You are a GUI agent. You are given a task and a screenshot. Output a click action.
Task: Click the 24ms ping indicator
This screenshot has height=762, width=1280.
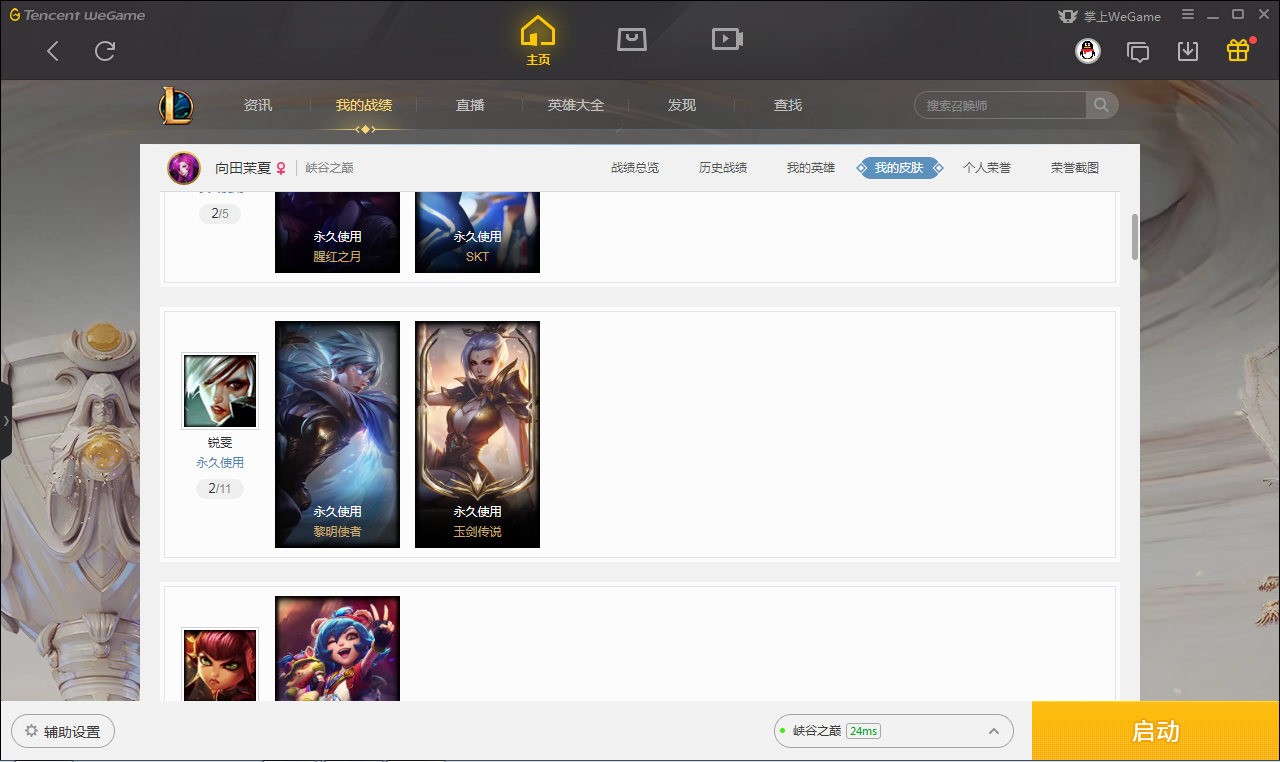click(863, 731)
